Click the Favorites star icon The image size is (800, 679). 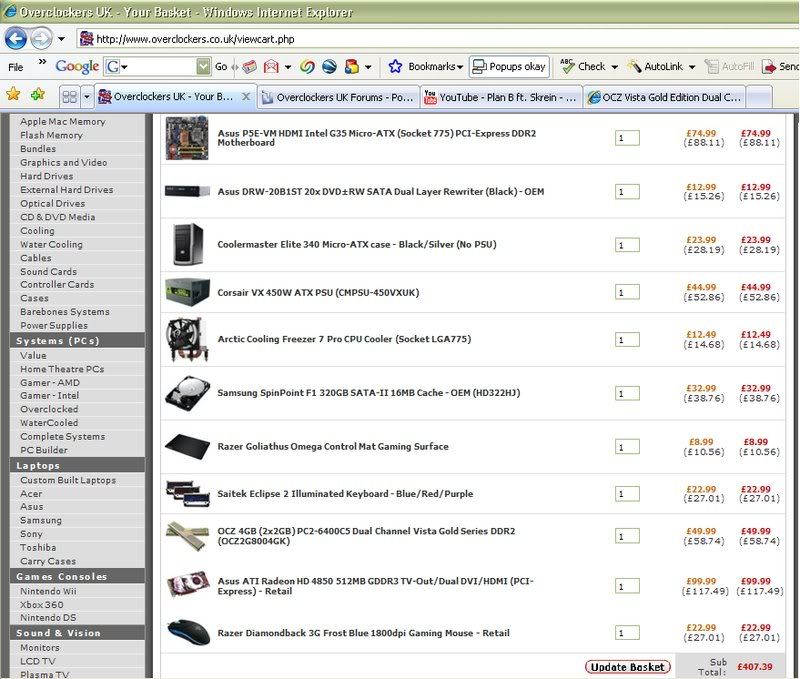coord(13,95)
